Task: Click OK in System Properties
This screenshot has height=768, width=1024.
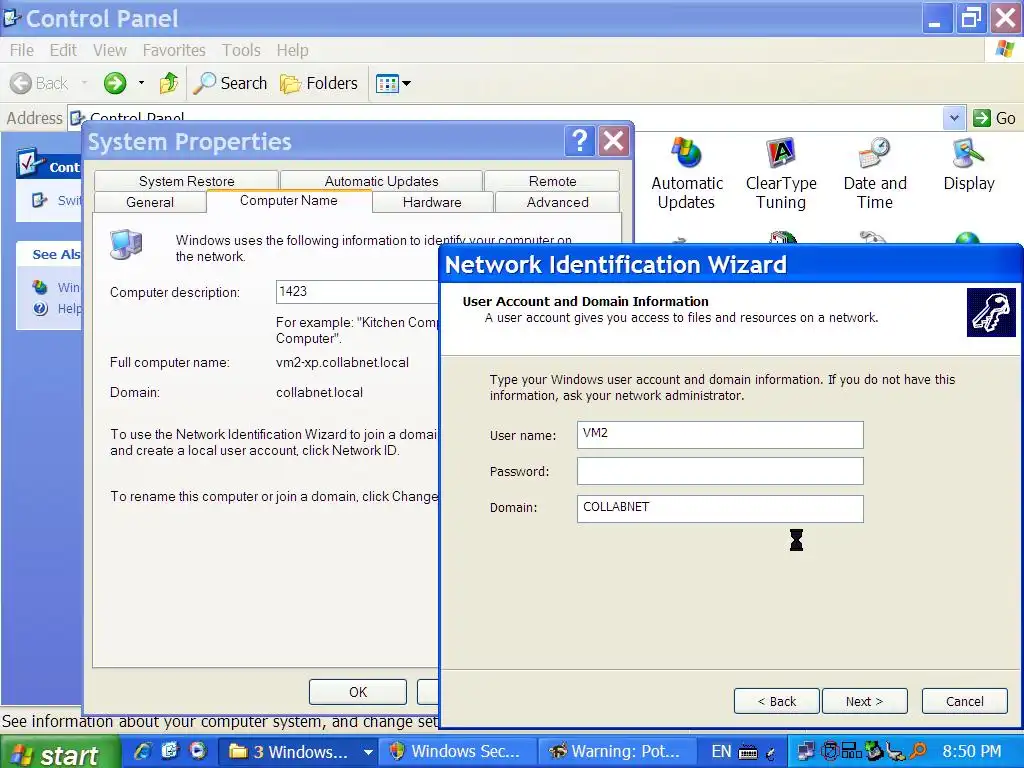Action: tap(358, 692)
